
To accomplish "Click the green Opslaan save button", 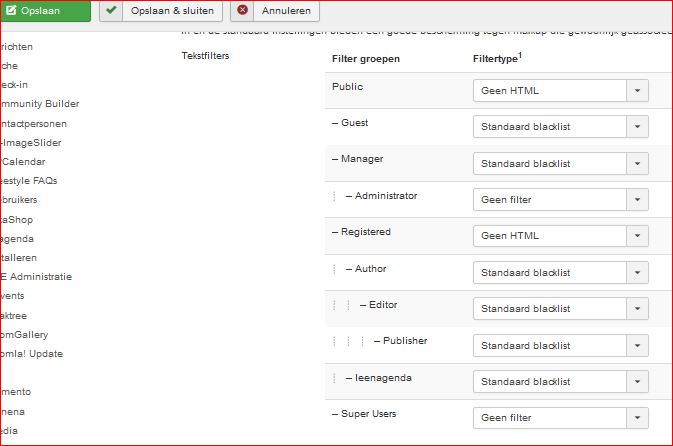I will click(45, 11).
